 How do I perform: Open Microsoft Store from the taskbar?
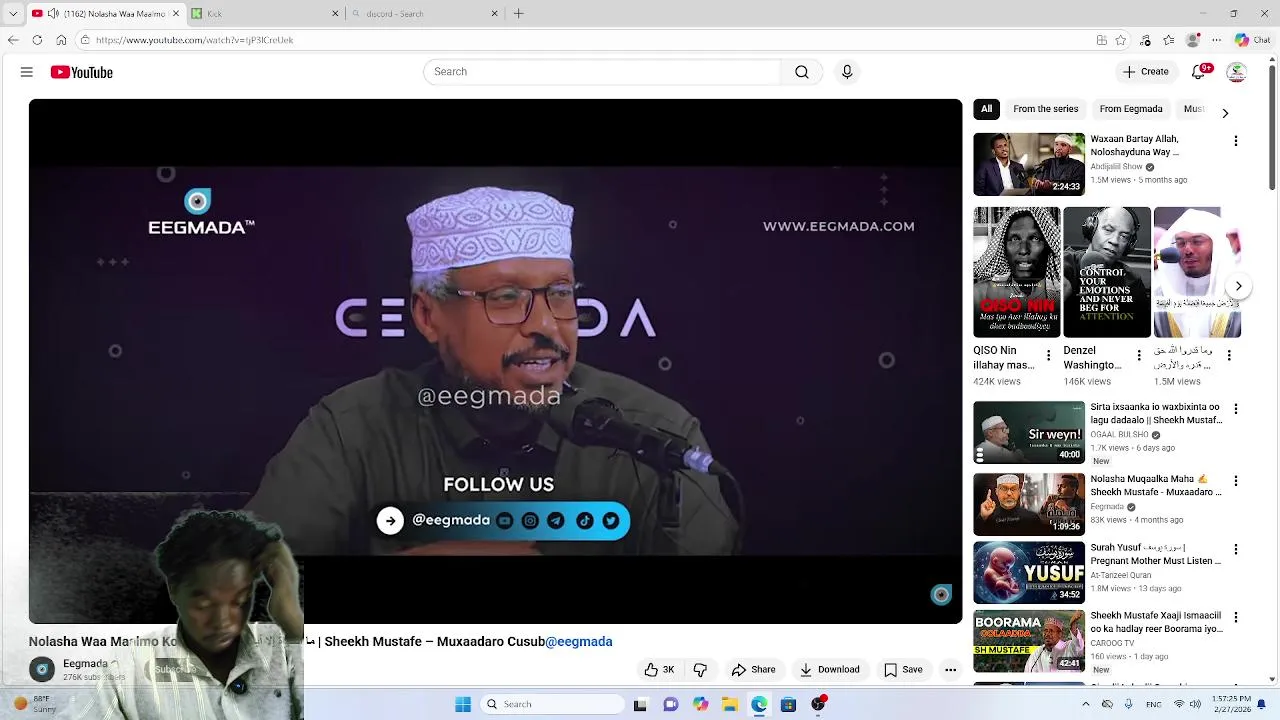pyautogui.click(x=788, y=704)
